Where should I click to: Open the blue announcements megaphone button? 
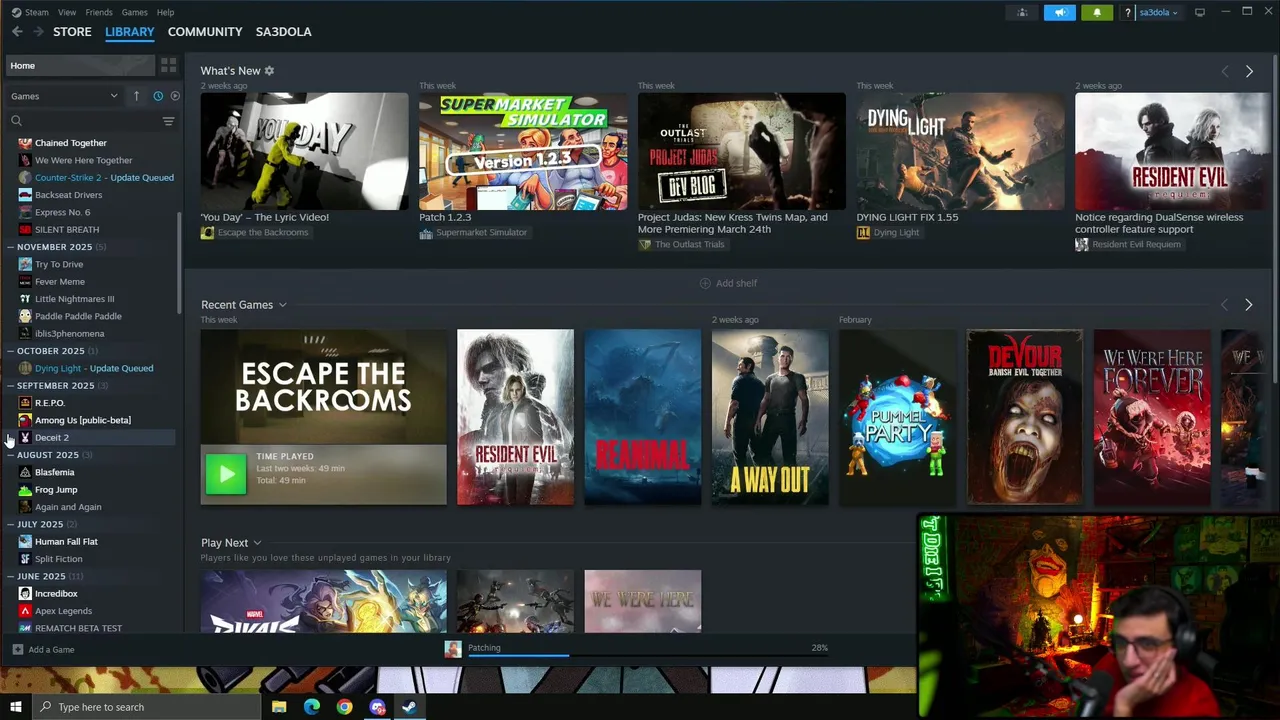pyautogui.click(x=1059, y=12)
